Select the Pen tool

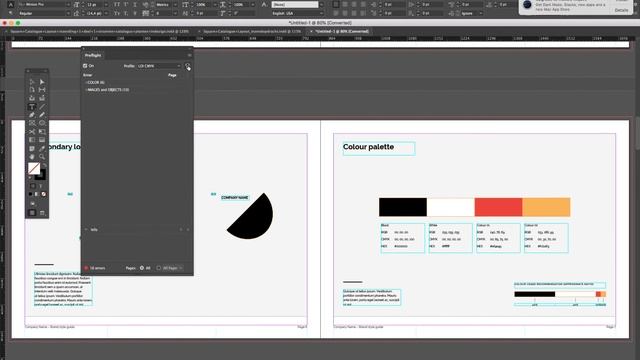[32, 115]
